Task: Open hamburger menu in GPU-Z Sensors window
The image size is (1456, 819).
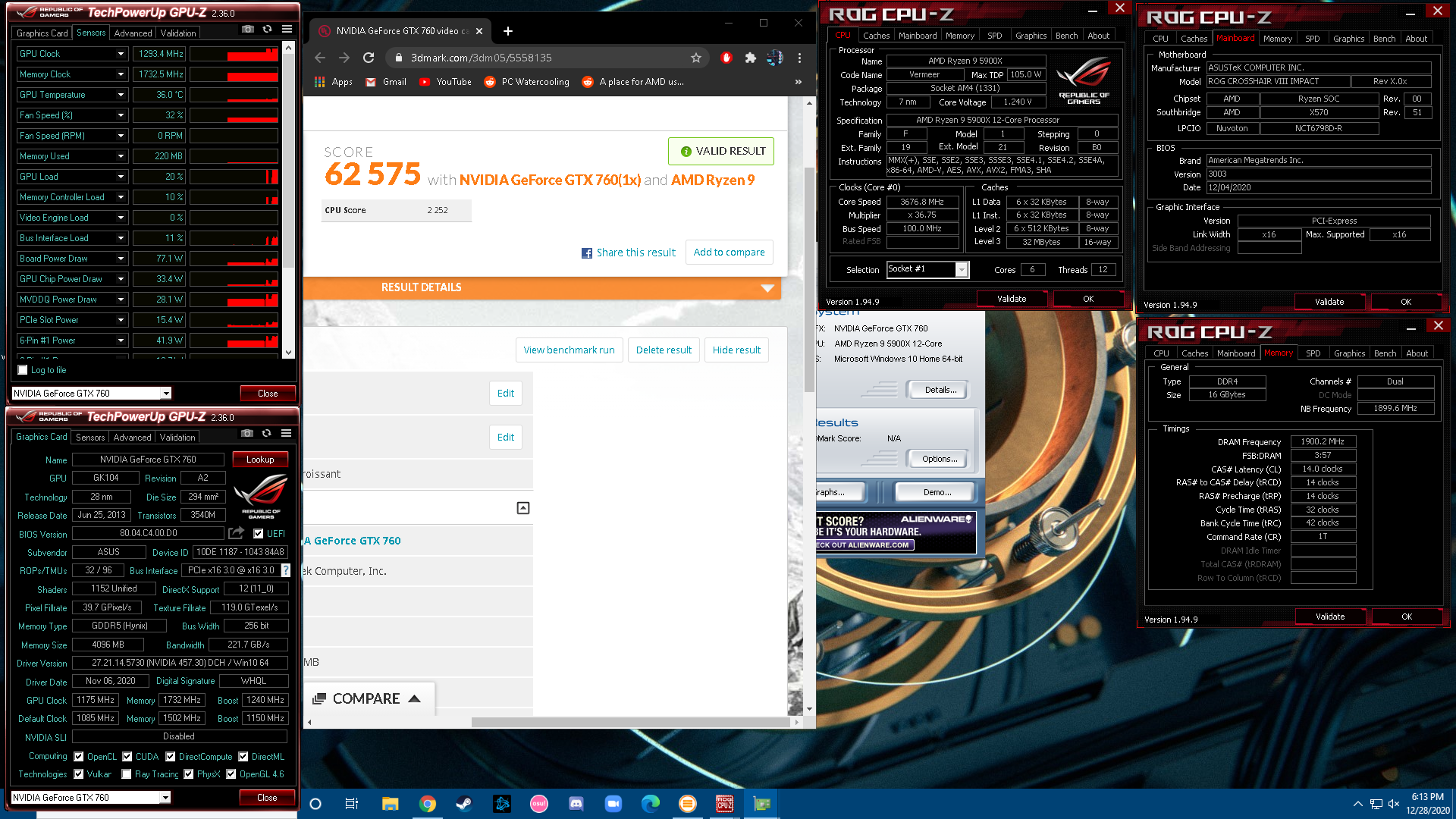Action: (287, 30)
